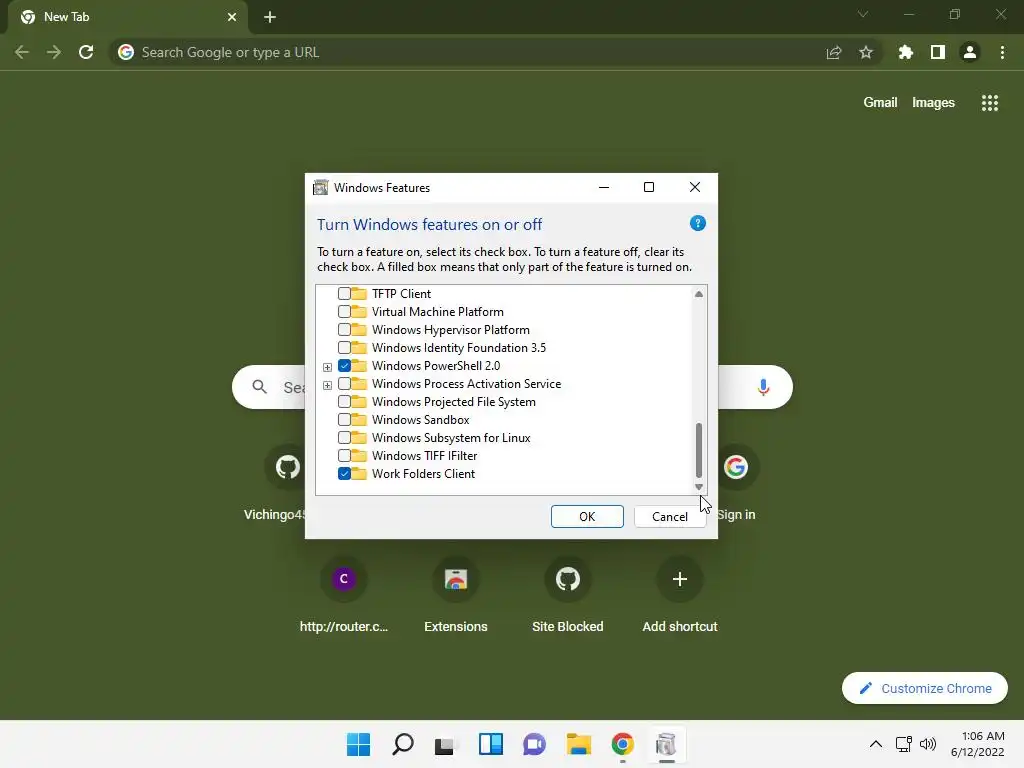Open taskbar clock showing 1:06 AM
Viewport: 1024px width, 768px height.
tap(978, 744)
